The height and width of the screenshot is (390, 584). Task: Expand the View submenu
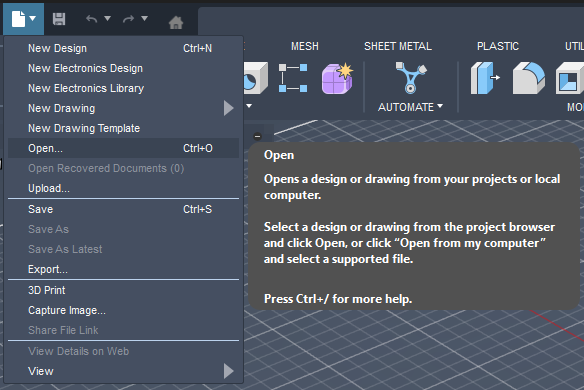pyautogui.click(x=123, y=371)
